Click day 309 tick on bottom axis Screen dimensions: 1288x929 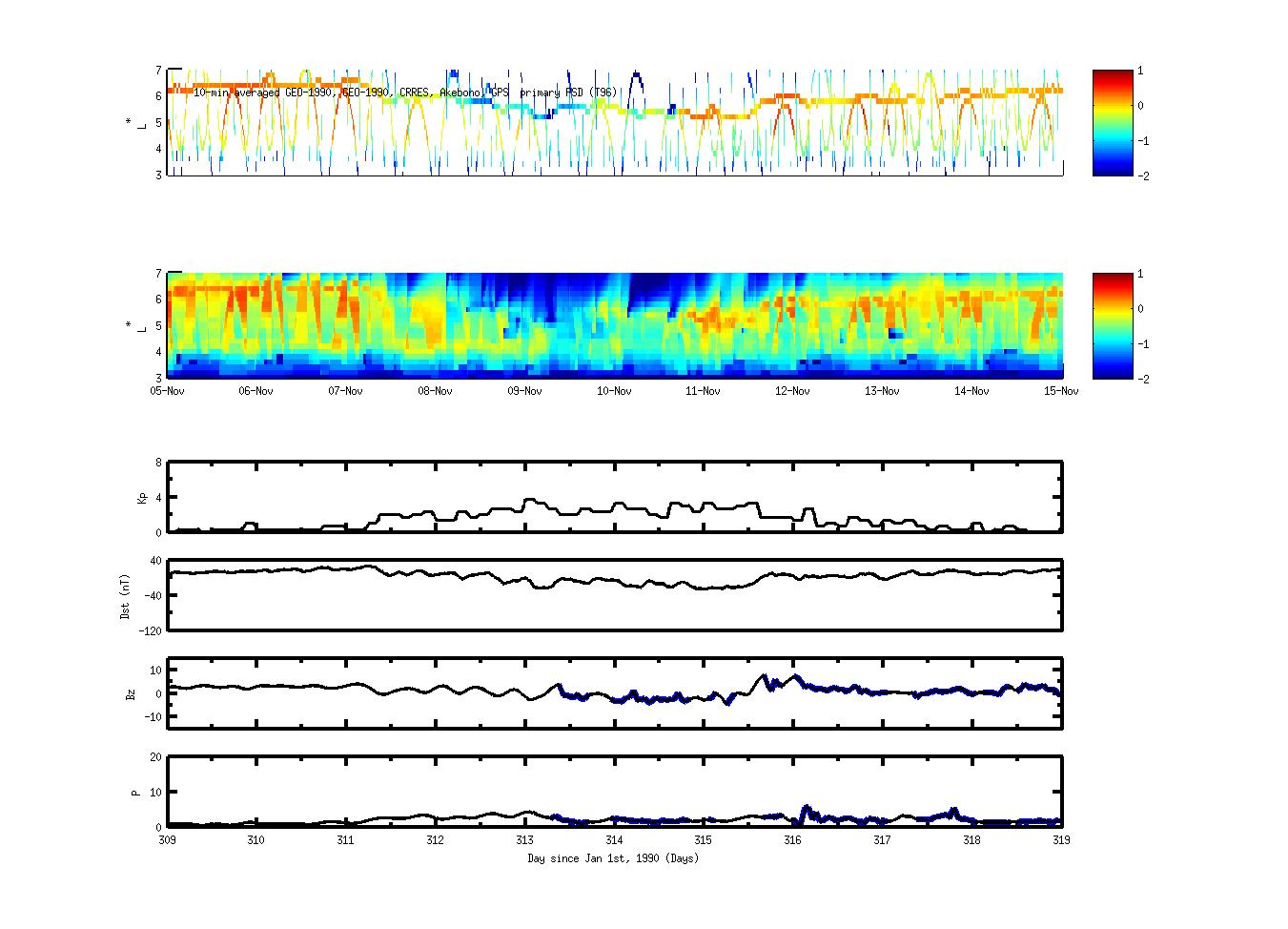tap(167, 840)
